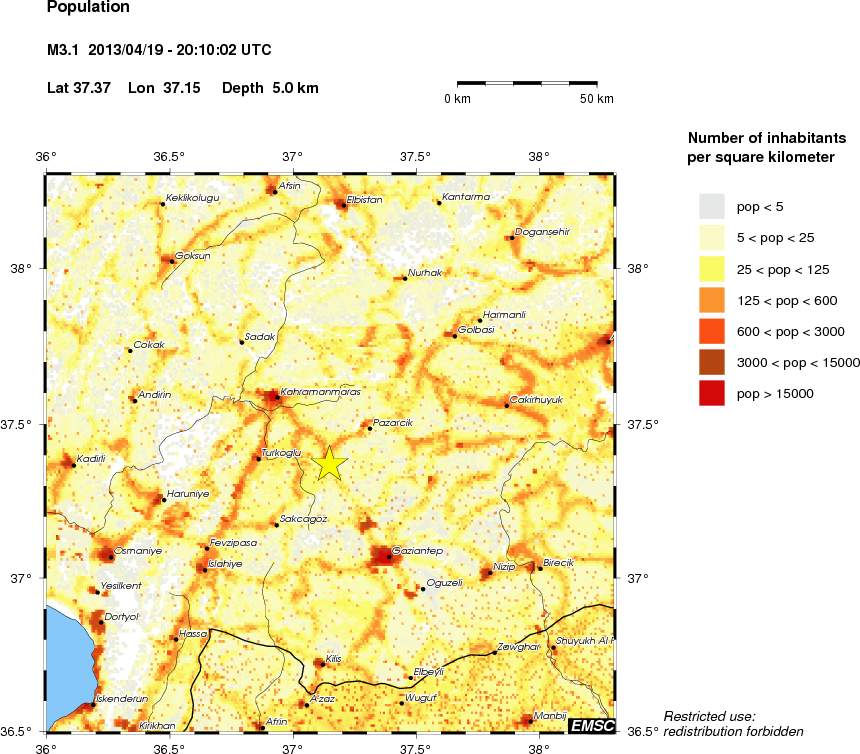Click the Manbij city dot
860x754 pixels.
pos(529,720)
